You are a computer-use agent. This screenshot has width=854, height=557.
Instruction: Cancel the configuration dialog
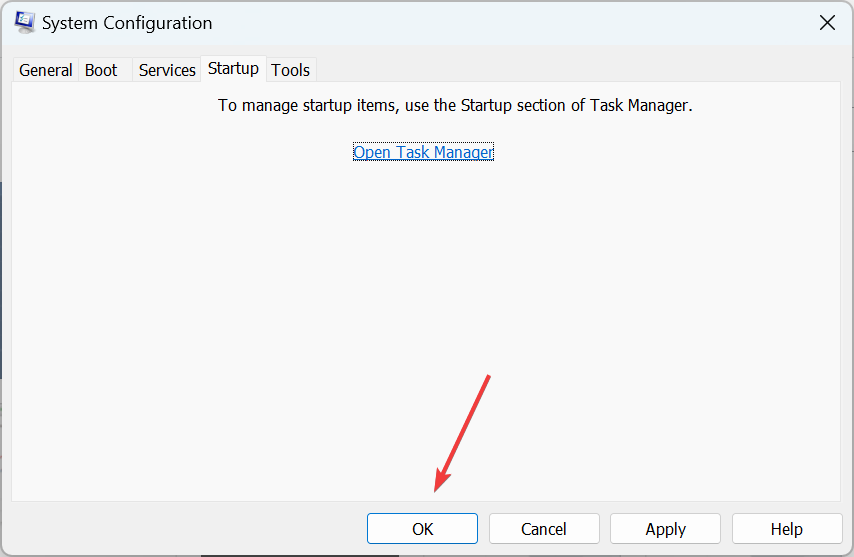[544, 529]
